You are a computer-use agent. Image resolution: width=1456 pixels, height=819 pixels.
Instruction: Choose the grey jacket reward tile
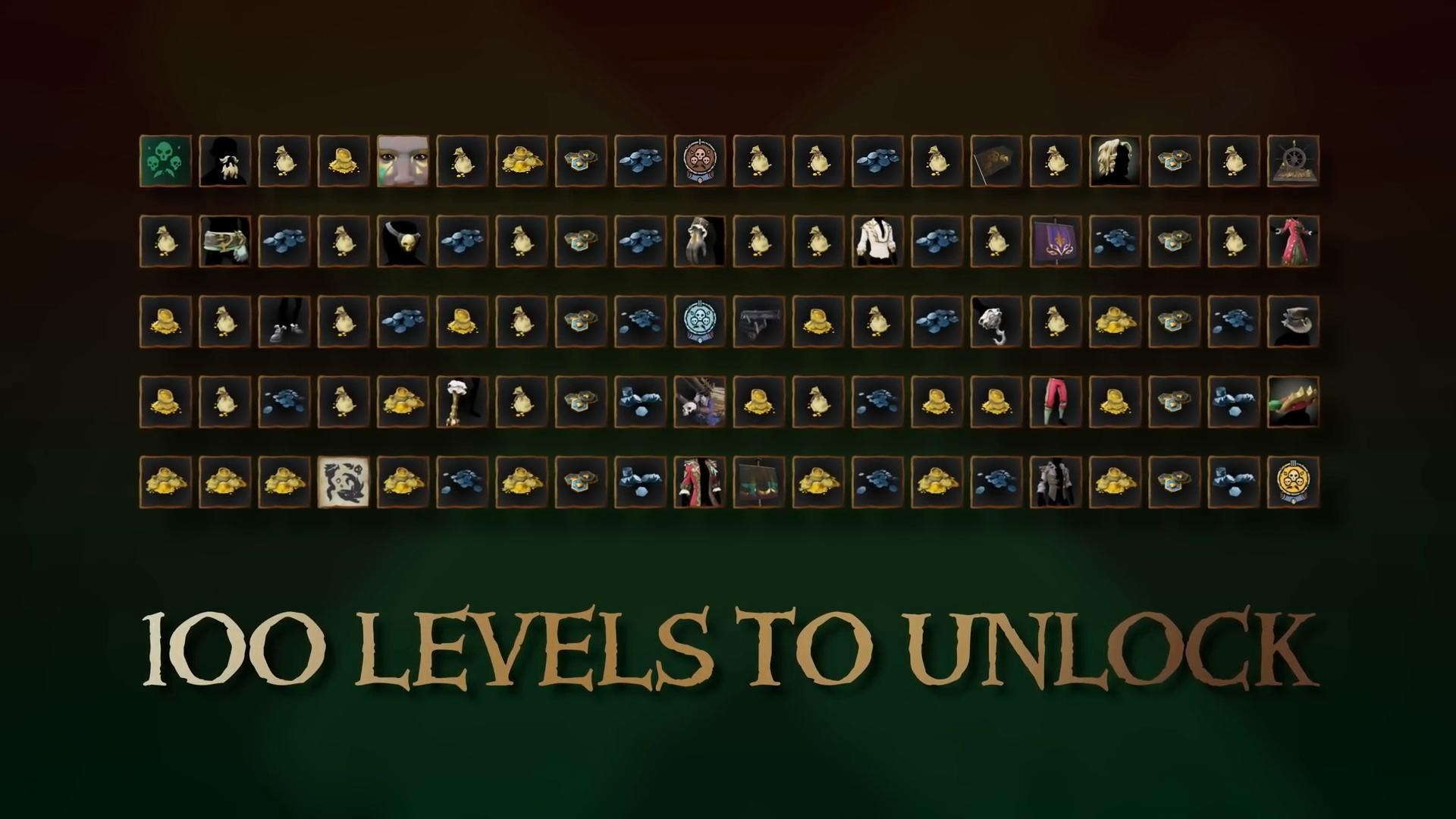point(1056,482)
